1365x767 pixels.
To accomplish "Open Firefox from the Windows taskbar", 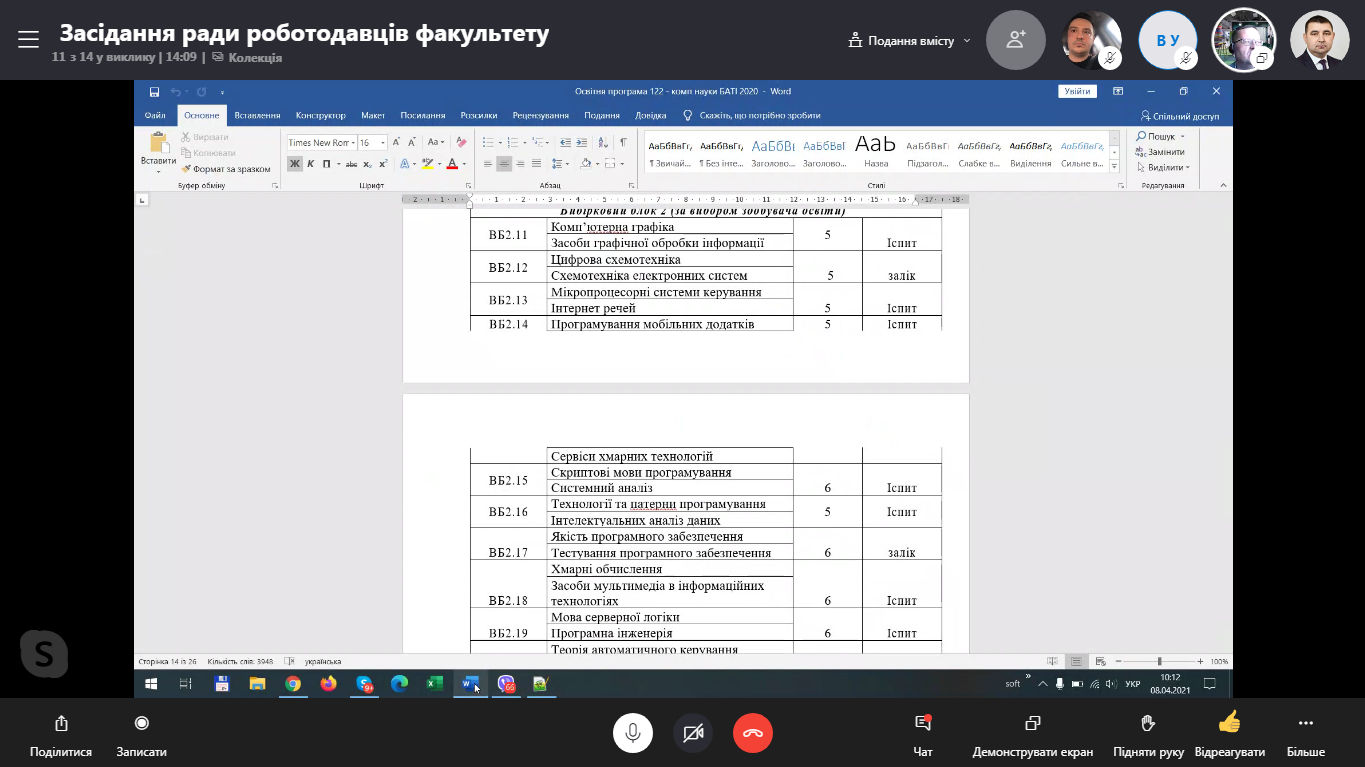I will pos(328,684).
